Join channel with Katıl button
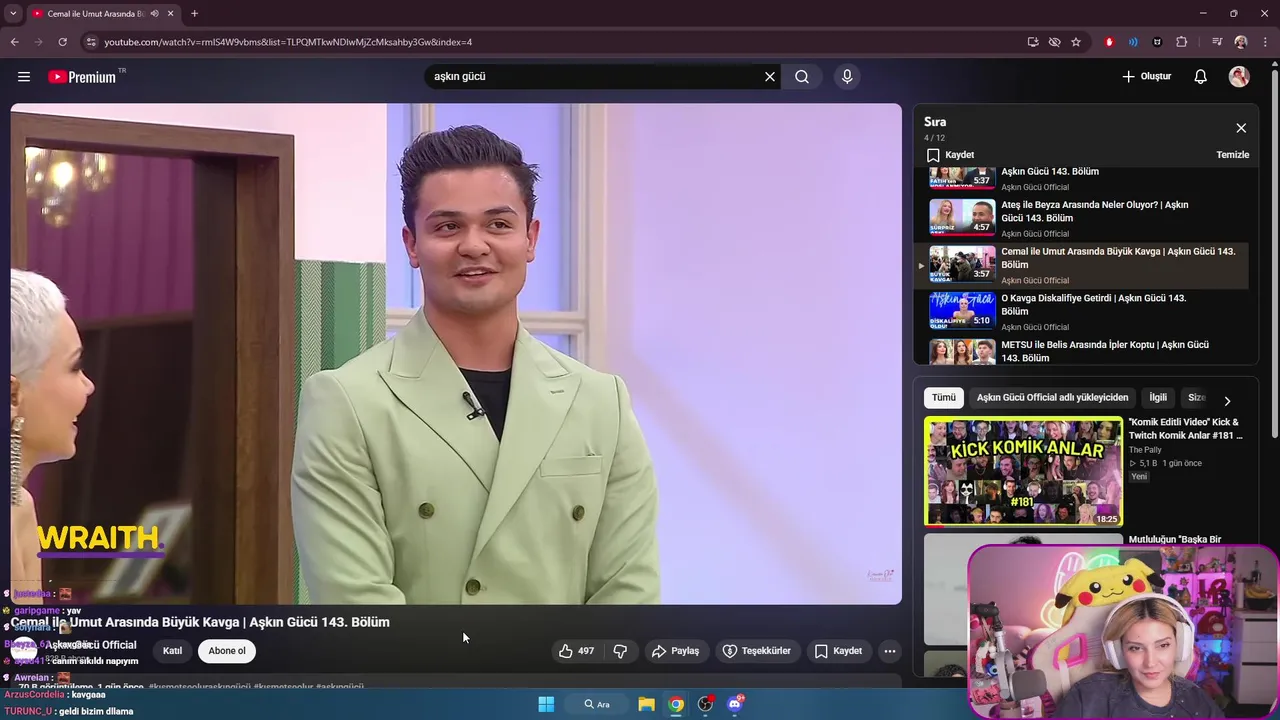The image size is (1280, 720). tap(172, 651)
